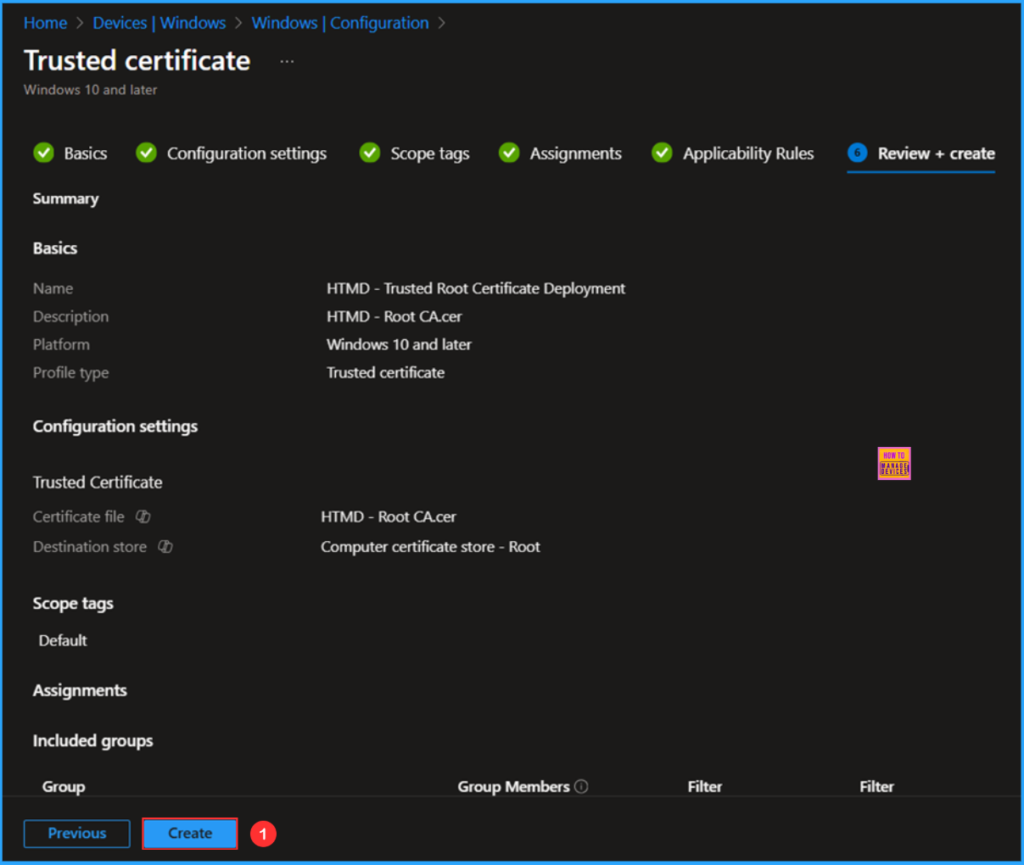The height and width of the screenshot is (865, 1024).
Task: Show info tooltip for Certificate file
Action: coord(143,517)
